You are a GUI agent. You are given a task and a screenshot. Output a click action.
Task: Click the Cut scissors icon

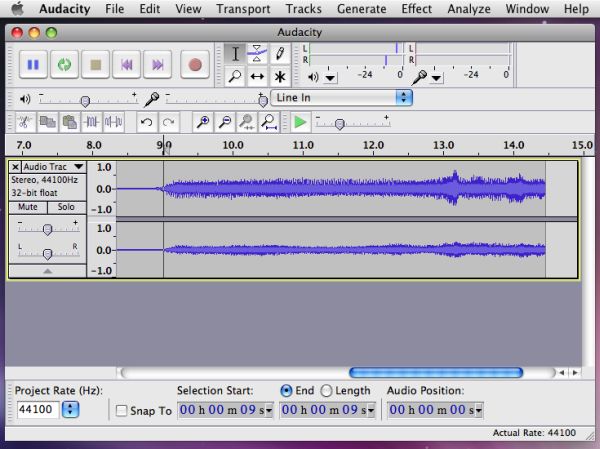[x=25, y=122]
